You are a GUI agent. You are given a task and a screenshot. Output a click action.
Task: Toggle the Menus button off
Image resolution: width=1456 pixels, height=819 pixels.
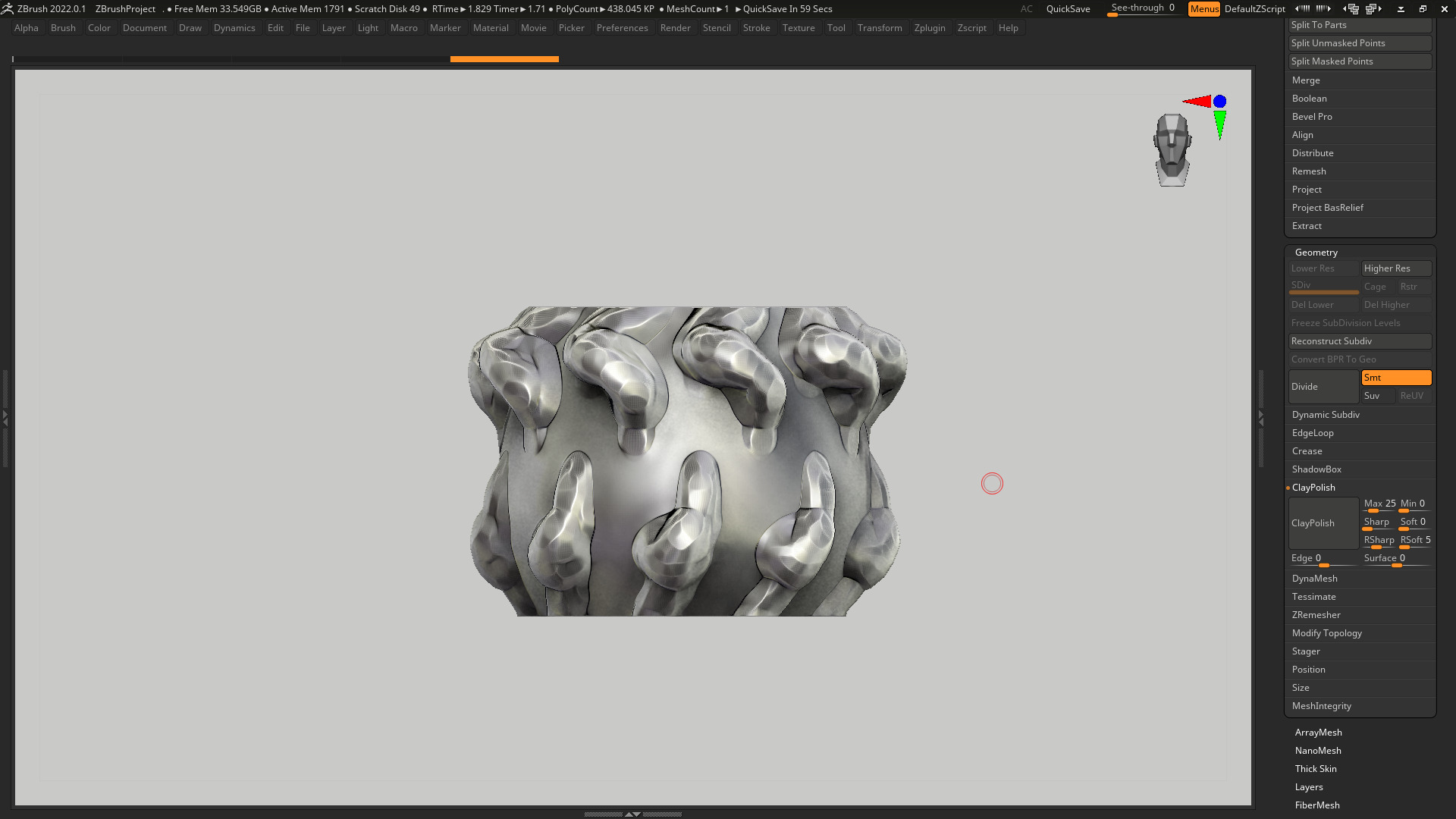pos(1203,9)
